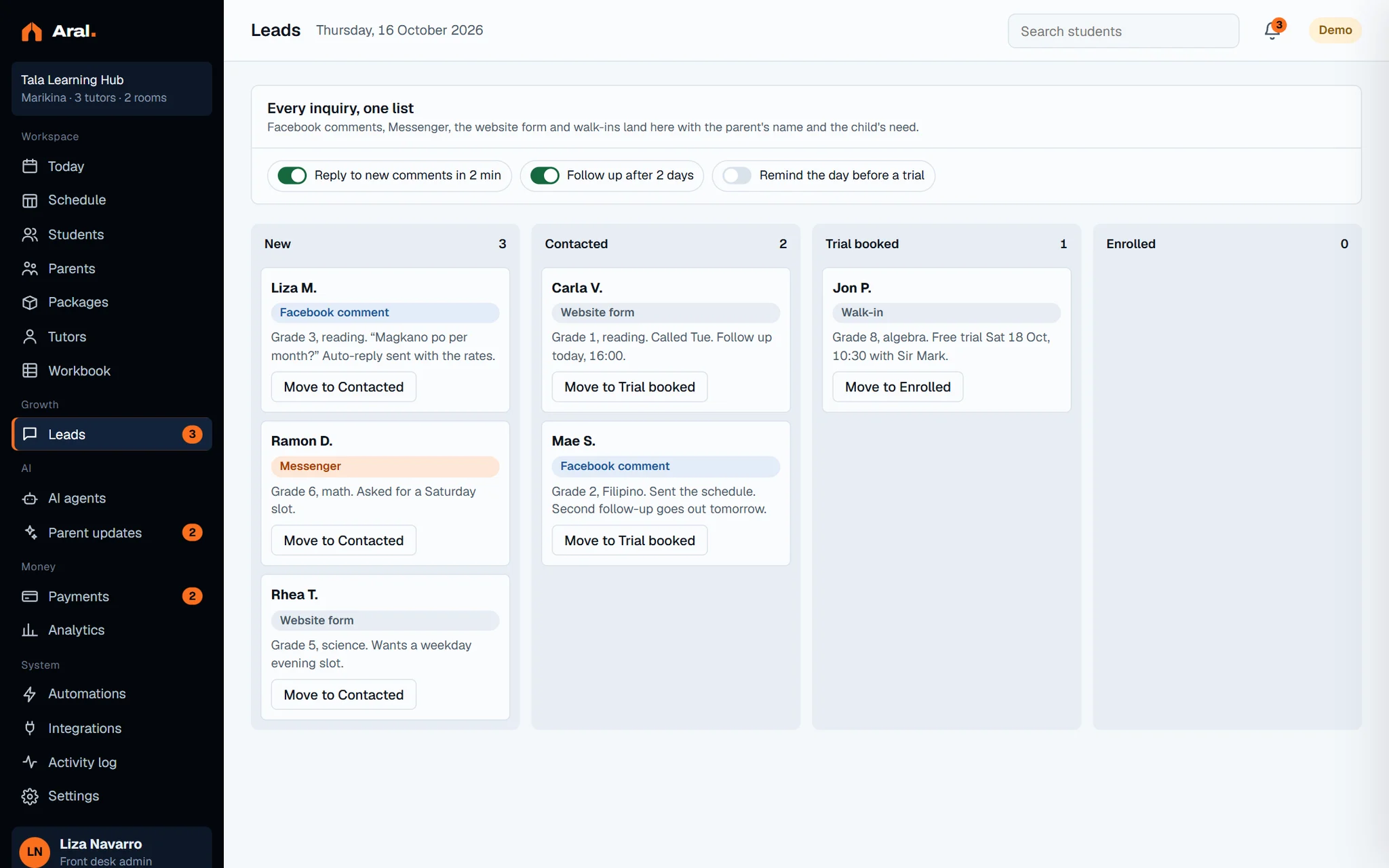
Task: Move Mae S. to Trial booked
Action: 629,540
